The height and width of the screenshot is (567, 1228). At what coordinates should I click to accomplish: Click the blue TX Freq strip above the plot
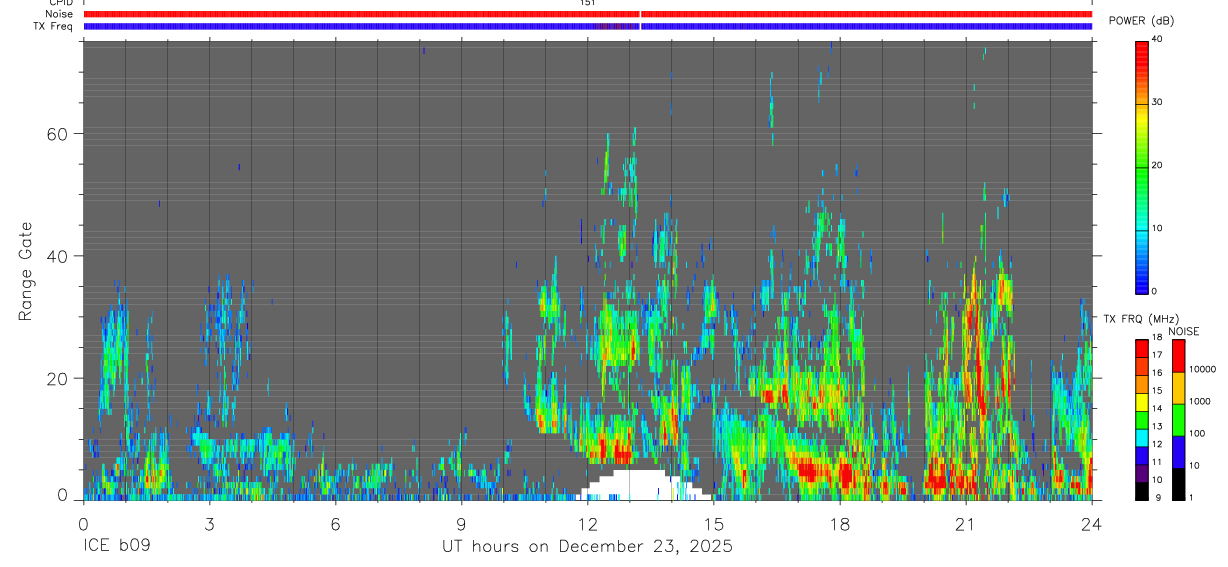pos(588,26)
